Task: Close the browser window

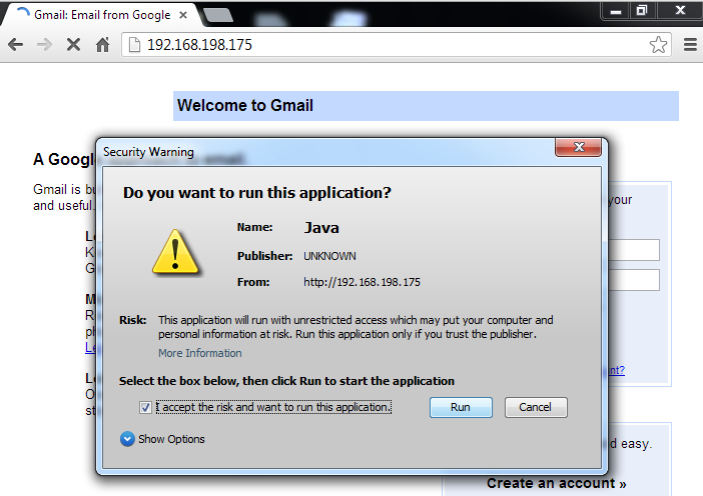Action: pos(680,11)
